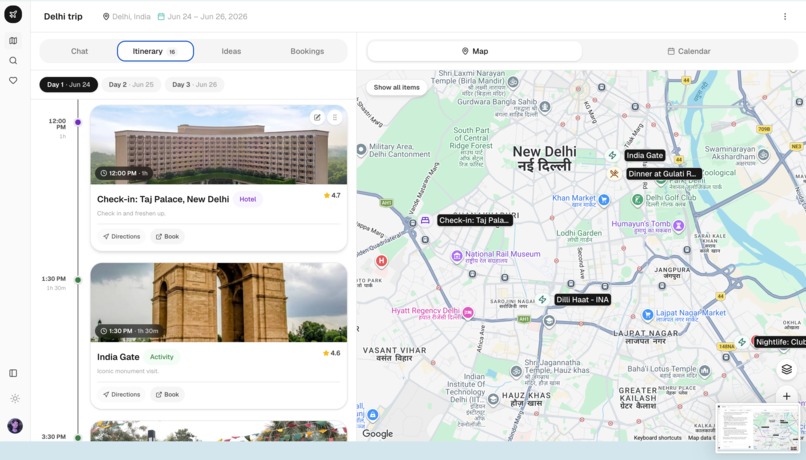Click the India Gate map label
This screenshot has height=460, width=806.
[645, 155]
